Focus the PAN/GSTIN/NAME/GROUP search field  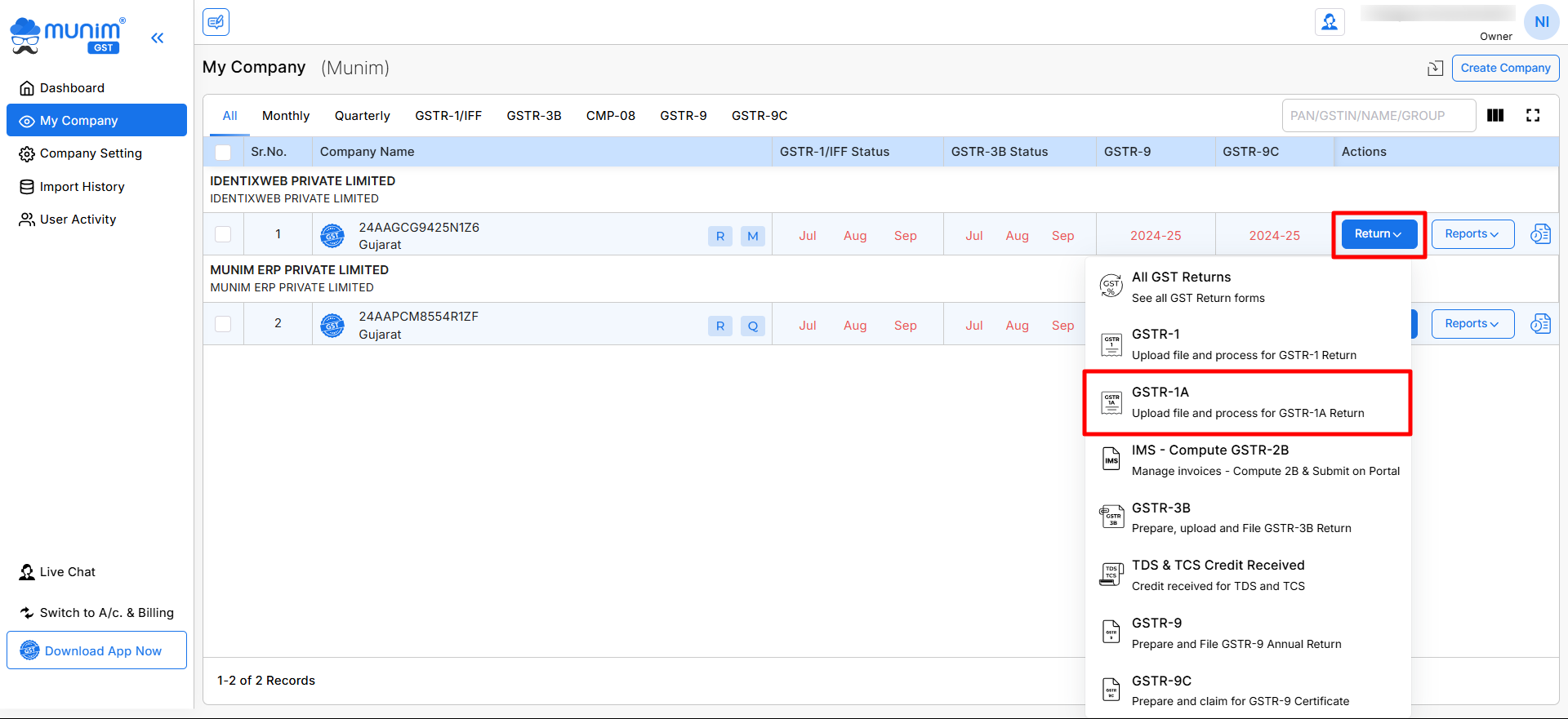click(1379, 116)
